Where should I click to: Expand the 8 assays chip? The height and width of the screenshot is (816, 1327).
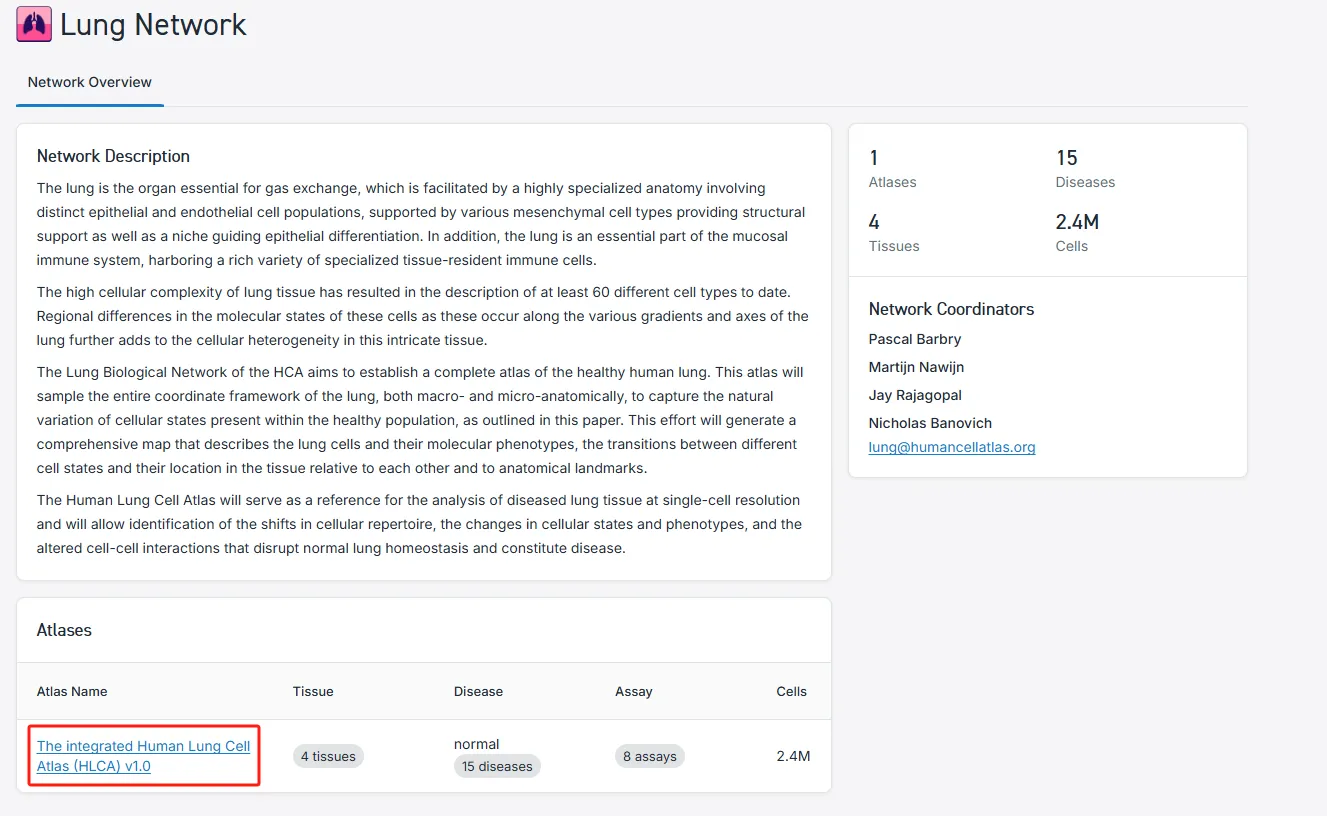click(x=650, y=756)
